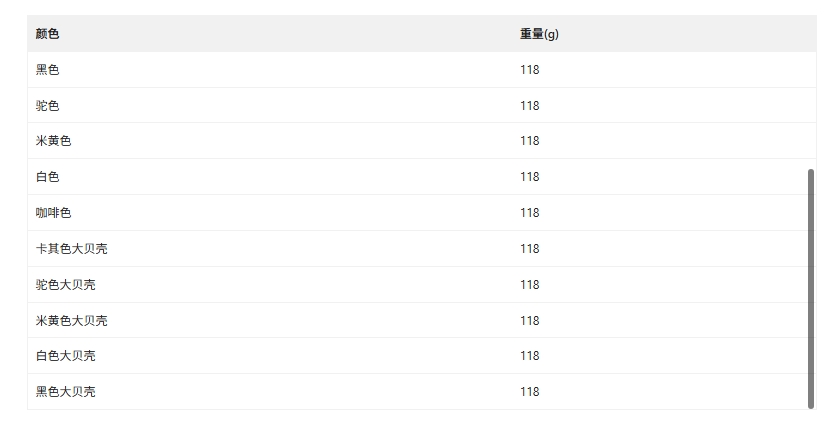Select the 米黄色大贝壳 color cell
This screenshot has height=432, width=840.
click(x=71, y=321)
